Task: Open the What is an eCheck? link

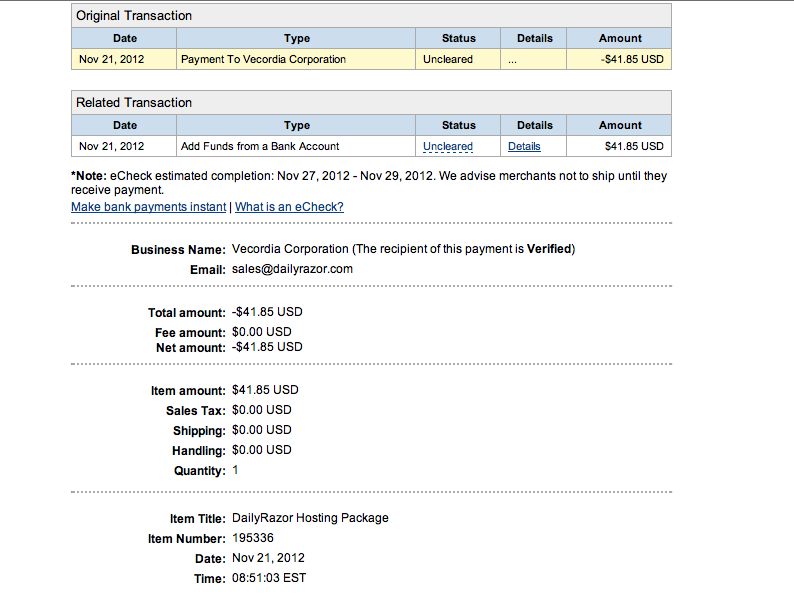Action: point(289,207)
